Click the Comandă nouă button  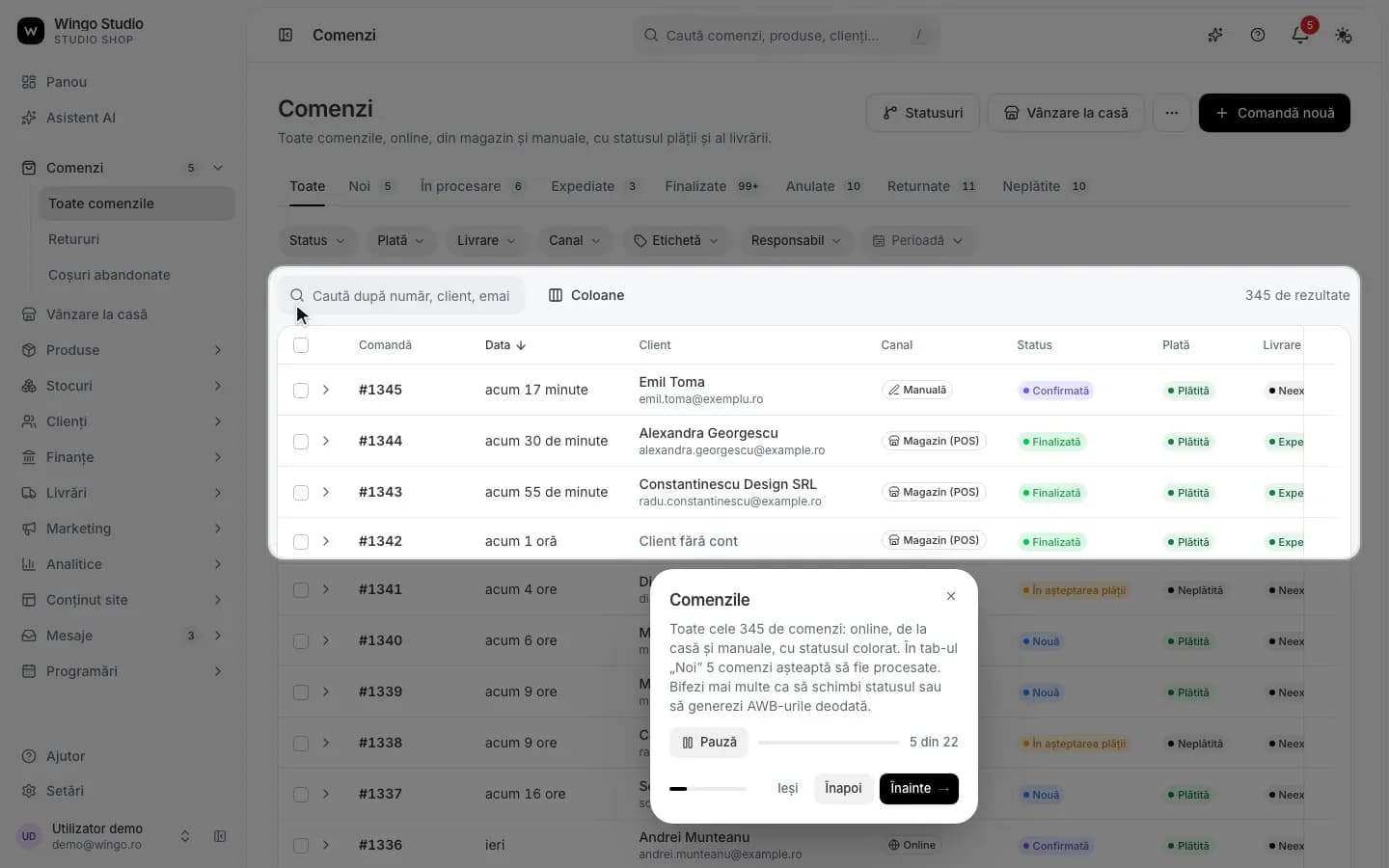point(1274,113)
